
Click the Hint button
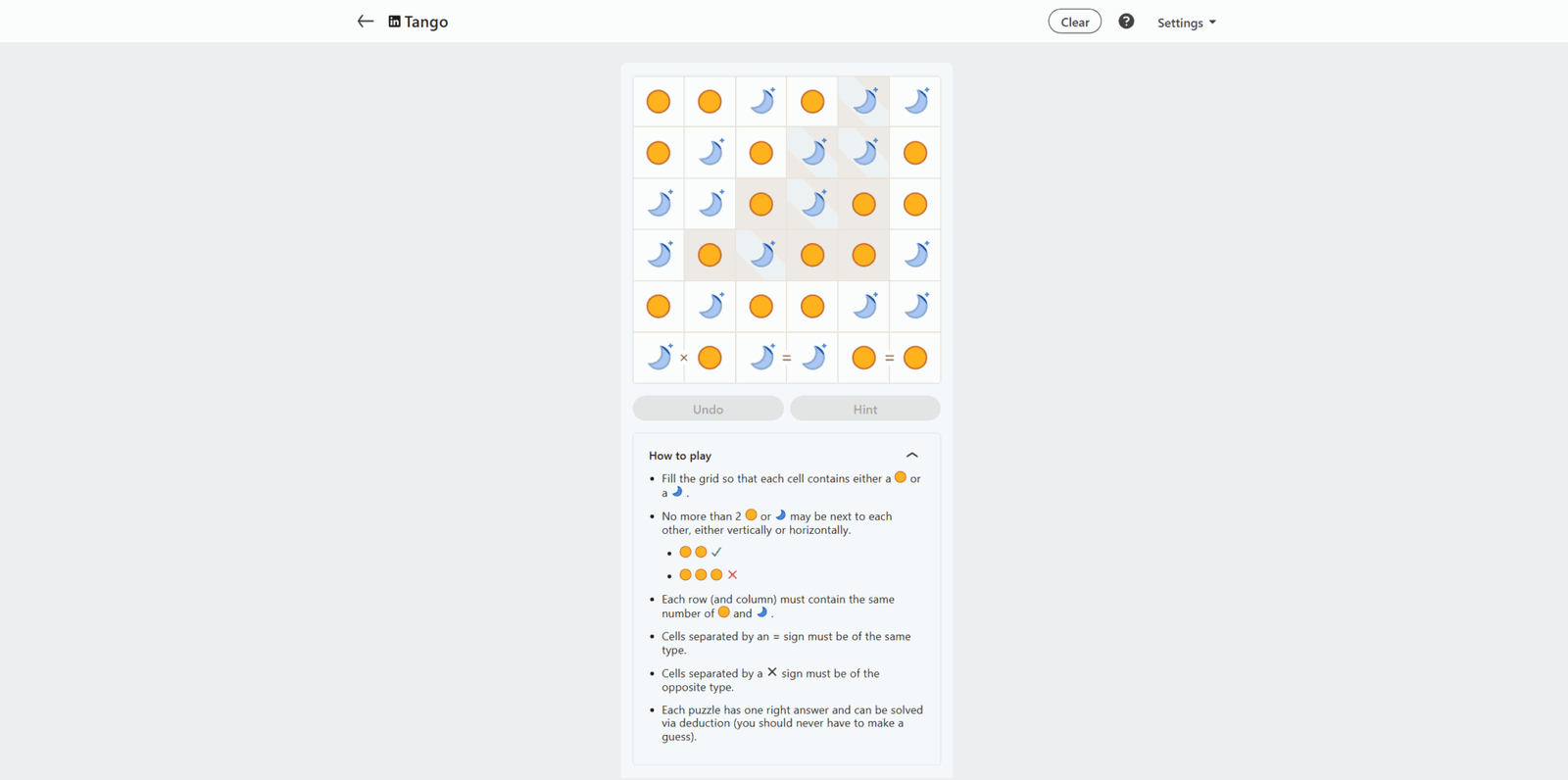(x=865, y=409)
